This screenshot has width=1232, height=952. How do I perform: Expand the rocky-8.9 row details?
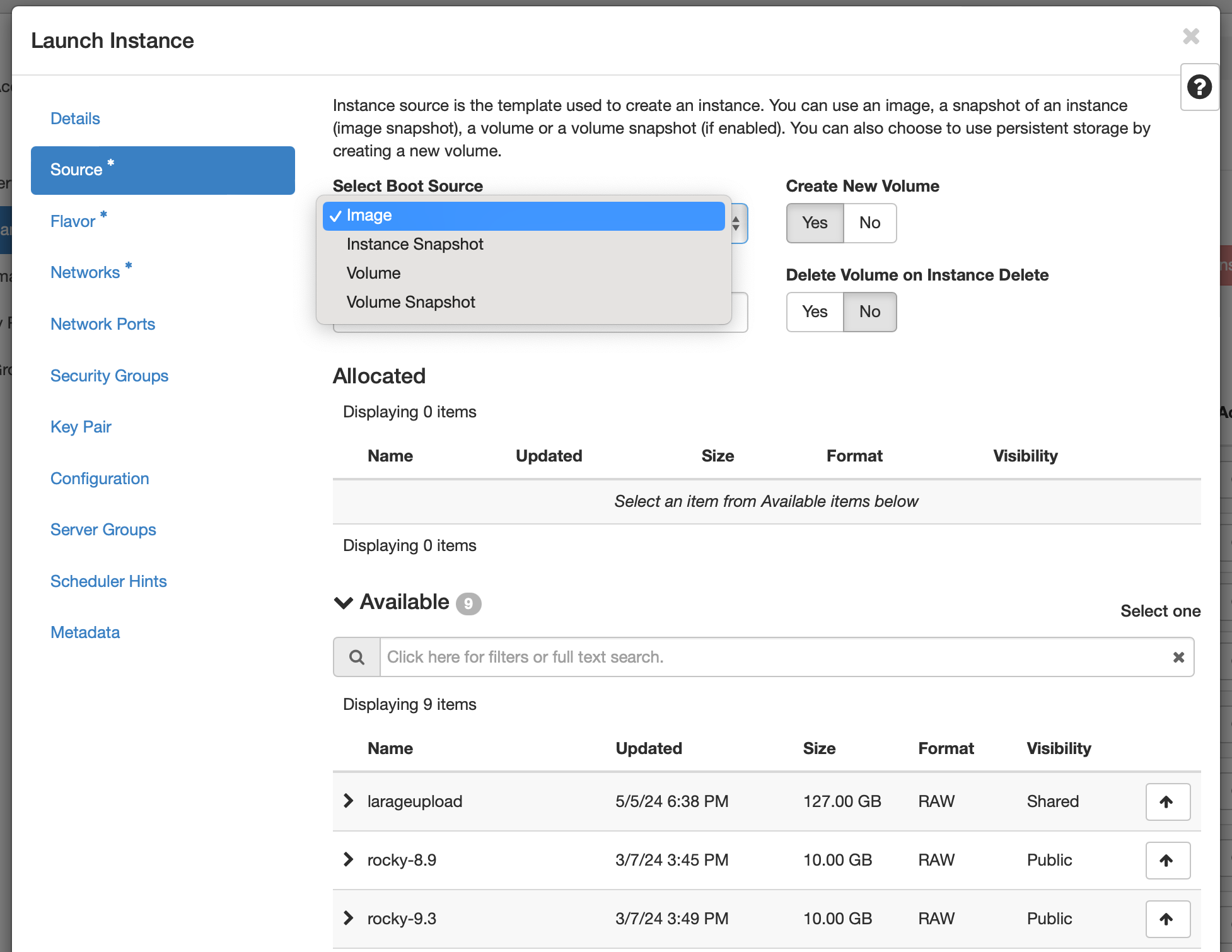[x=348, y=859]
